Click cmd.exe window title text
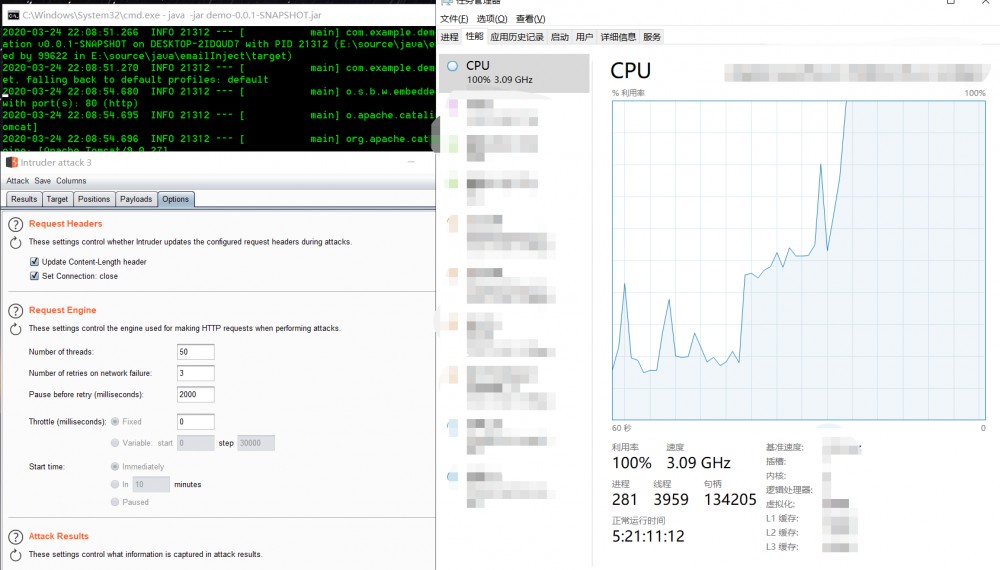 tap(172, 15)
